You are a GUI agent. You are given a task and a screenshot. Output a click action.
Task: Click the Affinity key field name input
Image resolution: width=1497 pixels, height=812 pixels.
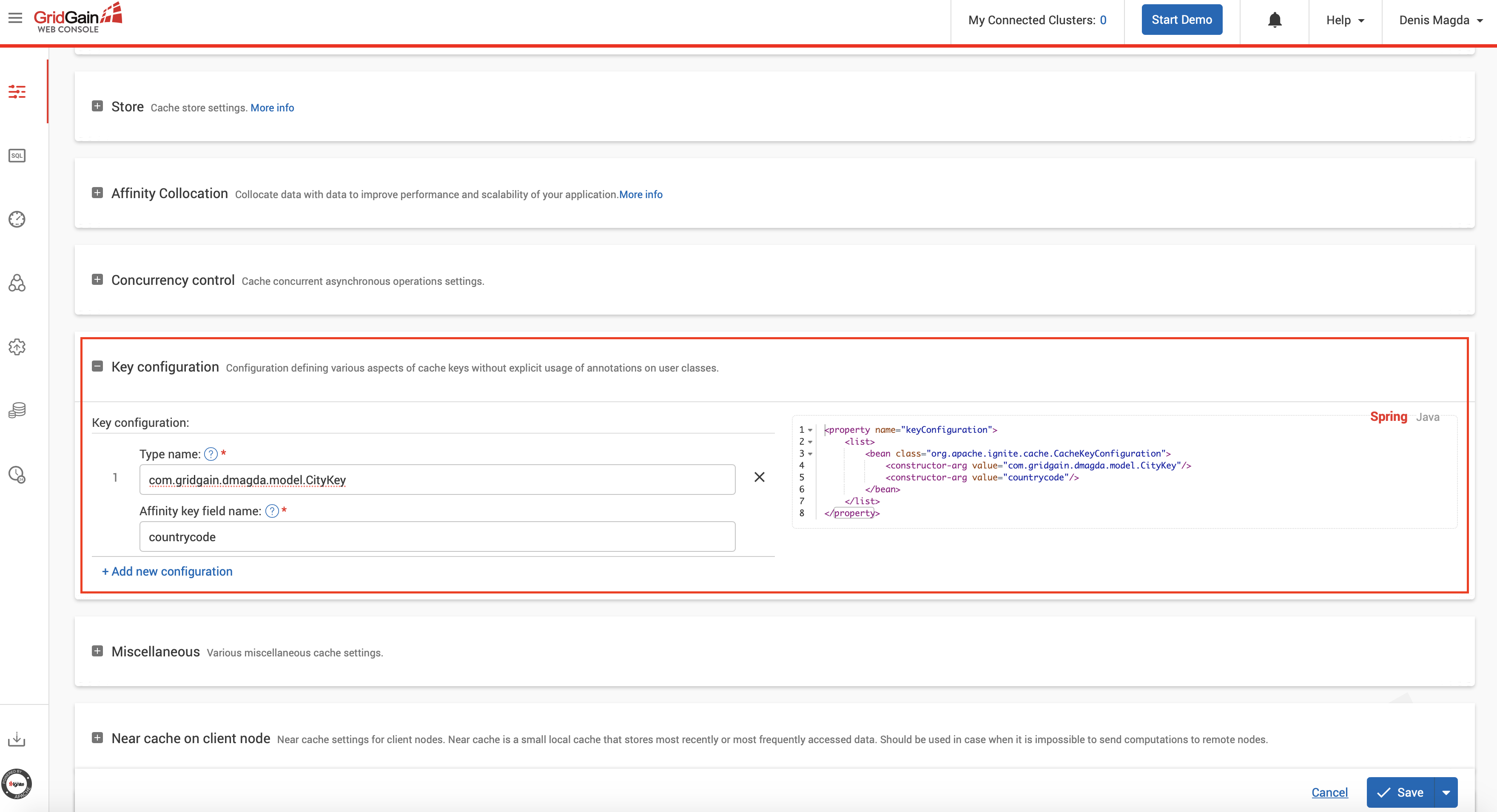tap(437, 537)
